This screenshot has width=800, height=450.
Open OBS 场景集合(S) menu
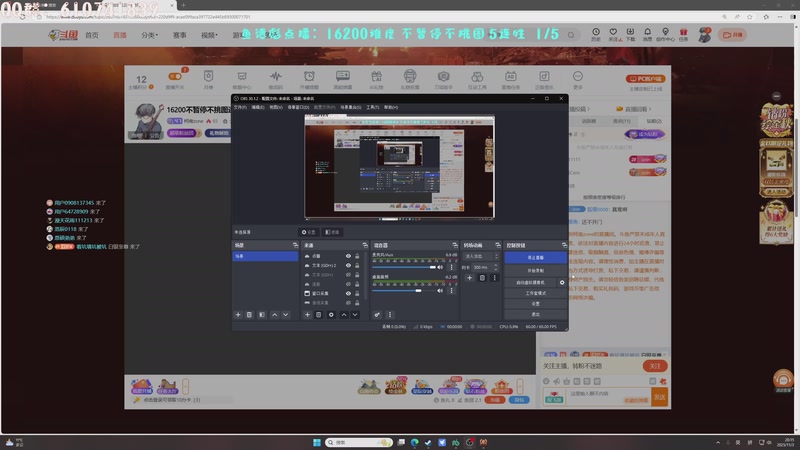pos(351,107)
